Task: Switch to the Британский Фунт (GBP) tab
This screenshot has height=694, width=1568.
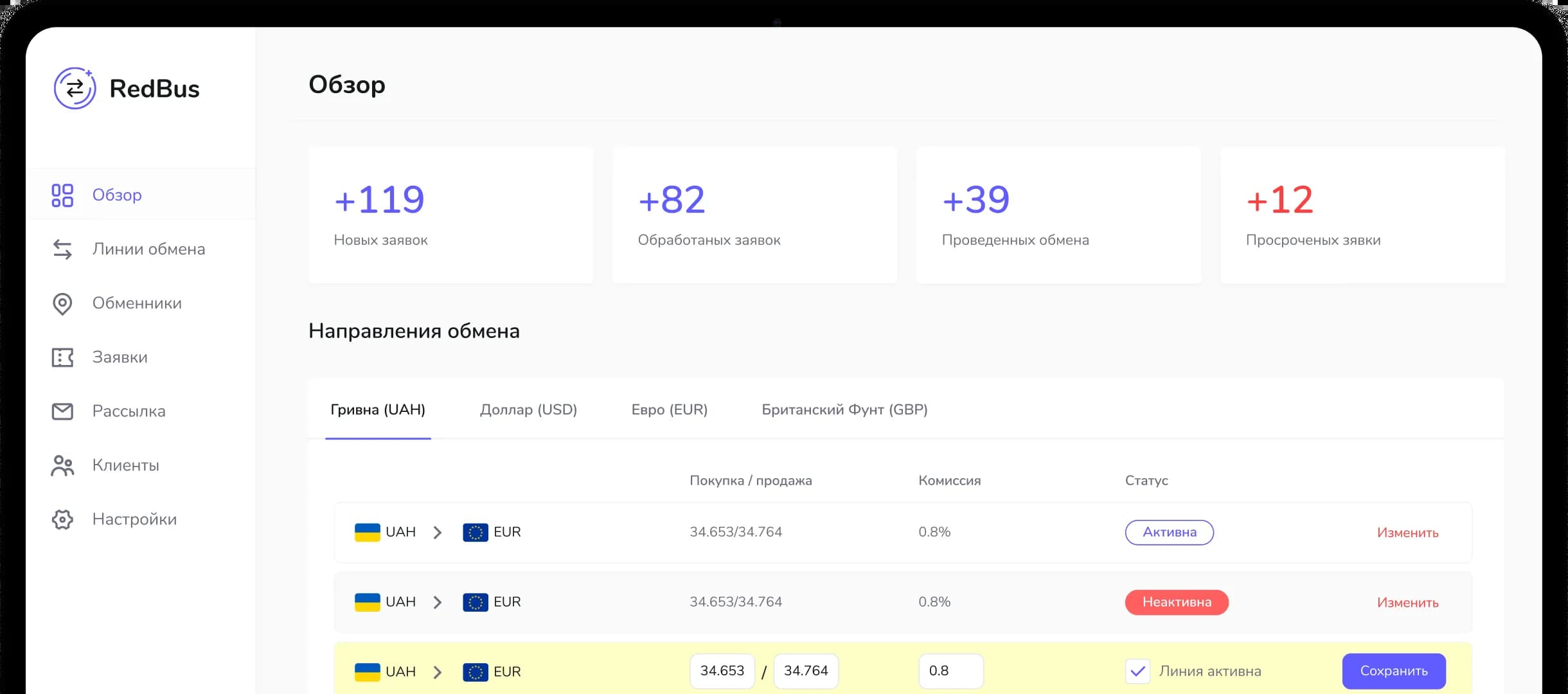Action: coord(844,410)
